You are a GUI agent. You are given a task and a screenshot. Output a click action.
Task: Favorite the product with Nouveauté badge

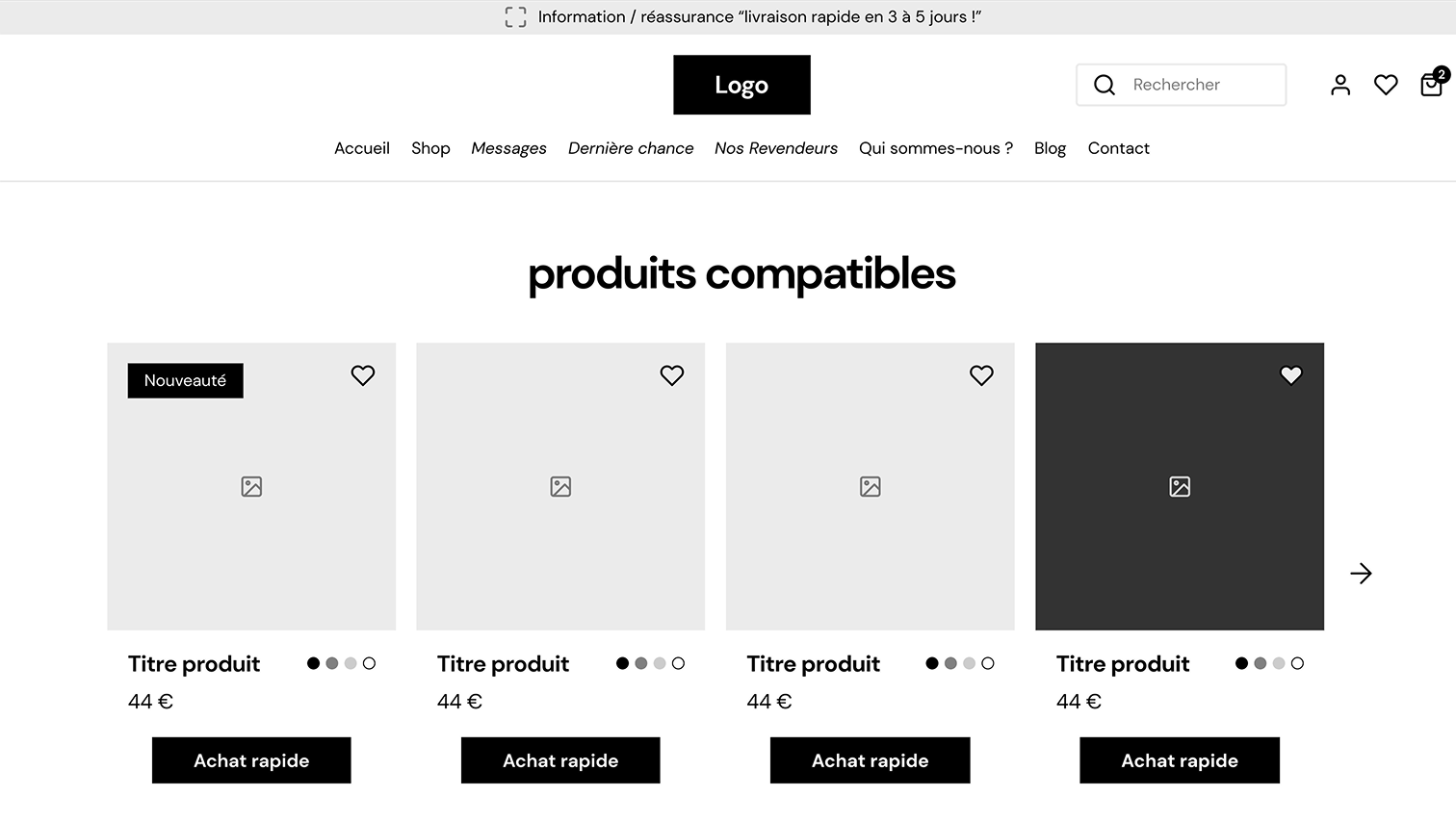[x=363, y=375]
